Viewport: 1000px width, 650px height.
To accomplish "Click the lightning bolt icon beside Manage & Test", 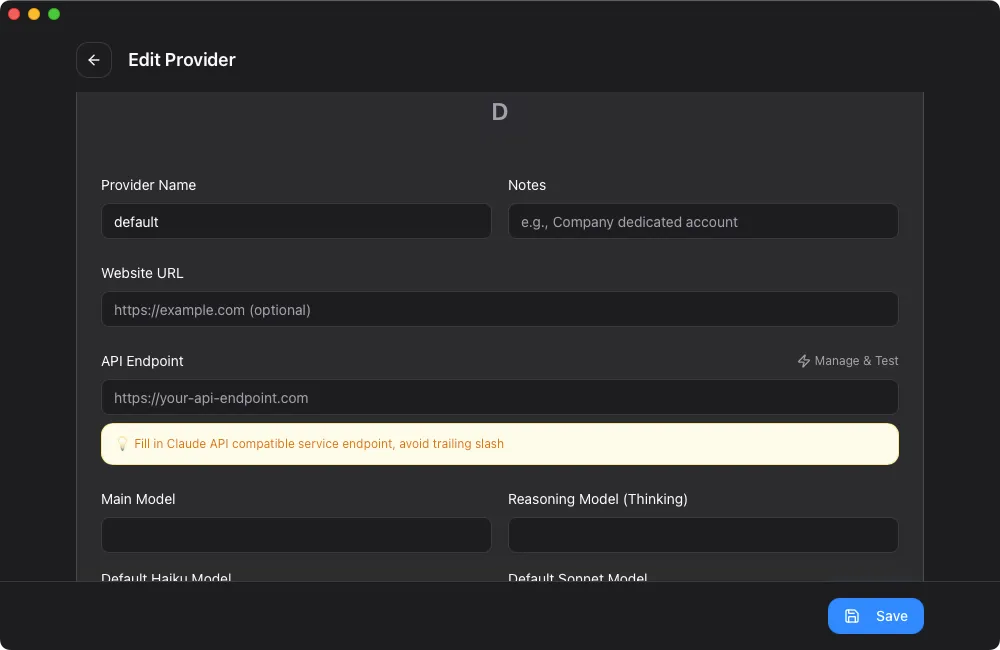I will click(803, 361).
